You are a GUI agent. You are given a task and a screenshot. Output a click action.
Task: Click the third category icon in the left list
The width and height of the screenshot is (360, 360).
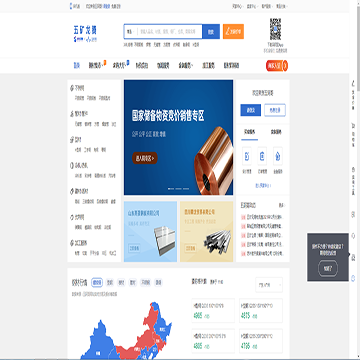click(x=72, y=139)
